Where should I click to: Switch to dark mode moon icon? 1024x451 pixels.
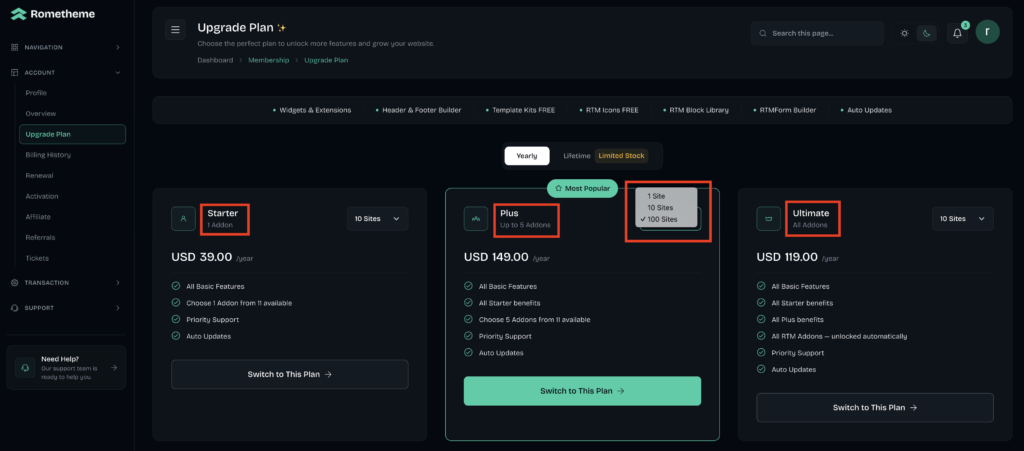click(927, 33)
